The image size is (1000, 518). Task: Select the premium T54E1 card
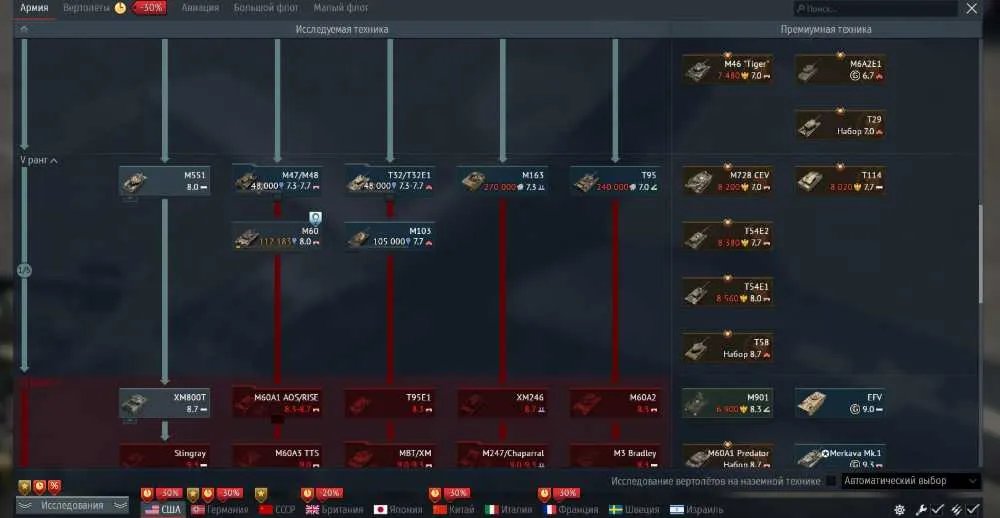(728, 292)
